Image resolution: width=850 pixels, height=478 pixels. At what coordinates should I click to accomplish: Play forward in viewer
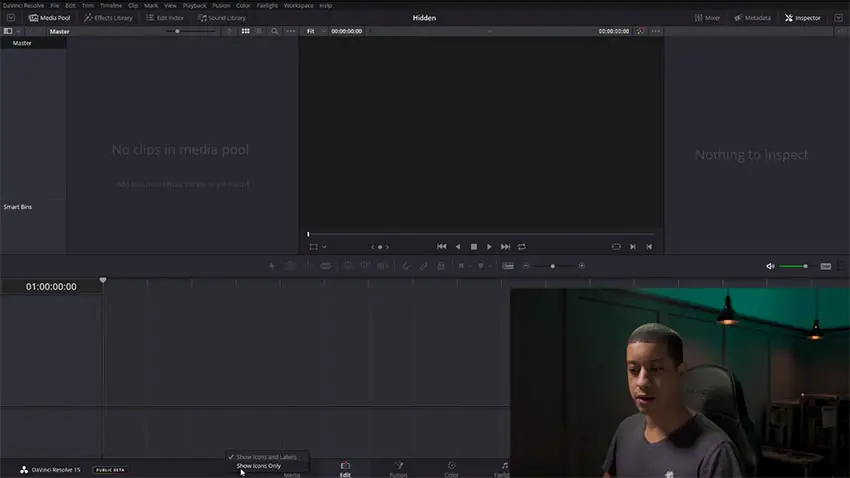click(490, 247)
